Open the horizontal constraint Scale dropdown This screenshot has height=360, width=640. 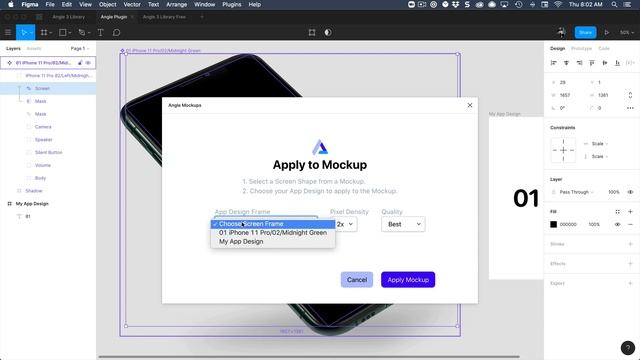pos(600,144)
